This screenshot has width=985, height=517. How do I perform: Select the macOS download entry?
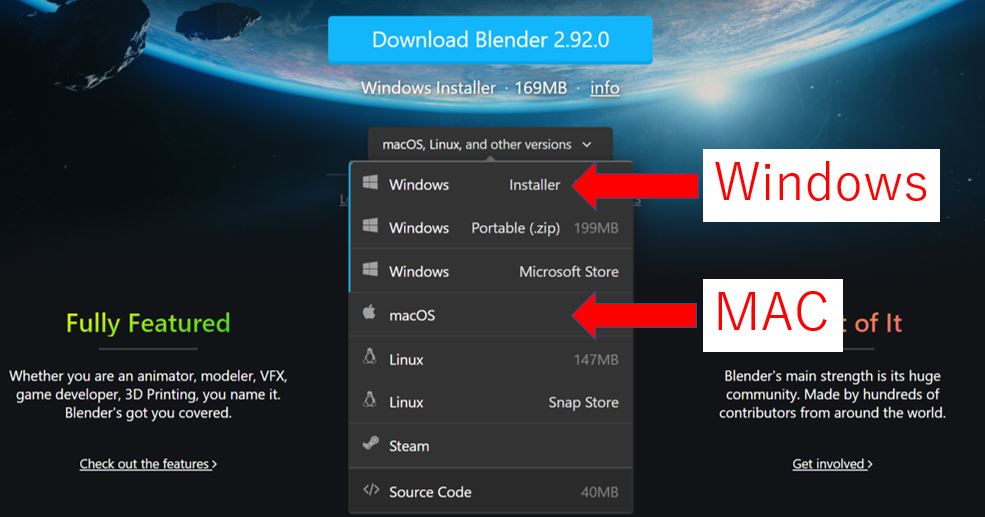pos(491,315)
